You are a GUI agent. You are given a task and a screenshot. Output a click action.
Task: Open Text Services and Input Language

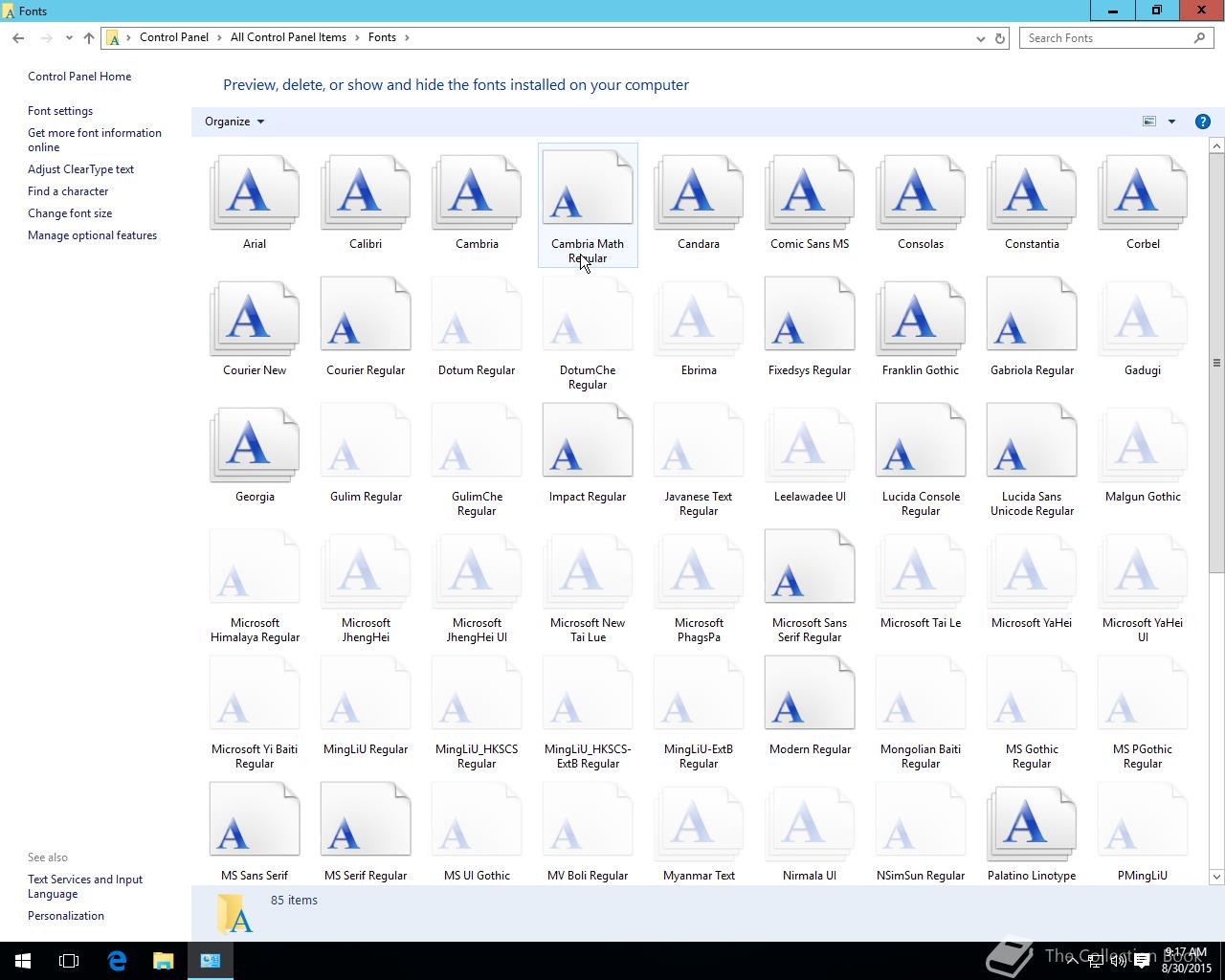85,886
